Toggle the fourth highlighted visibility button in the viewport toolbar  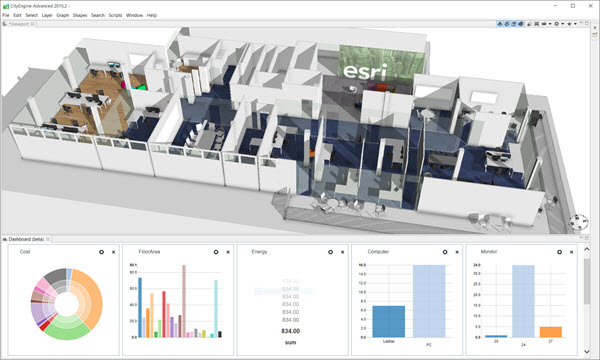(520, 24)
